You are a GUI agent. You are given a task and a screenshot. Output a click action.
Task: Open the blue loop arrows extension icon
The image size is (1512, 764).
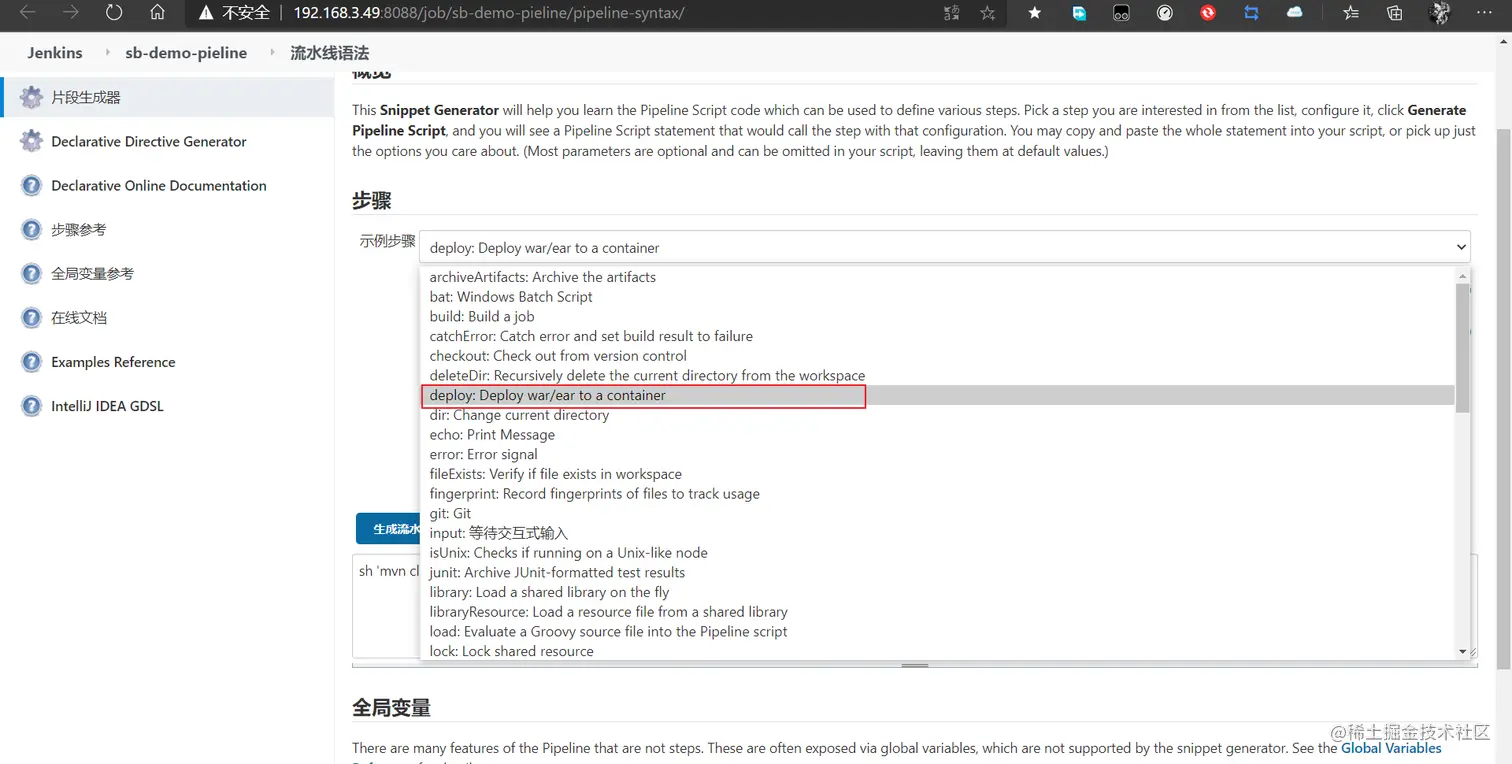tap(1252, 13)
